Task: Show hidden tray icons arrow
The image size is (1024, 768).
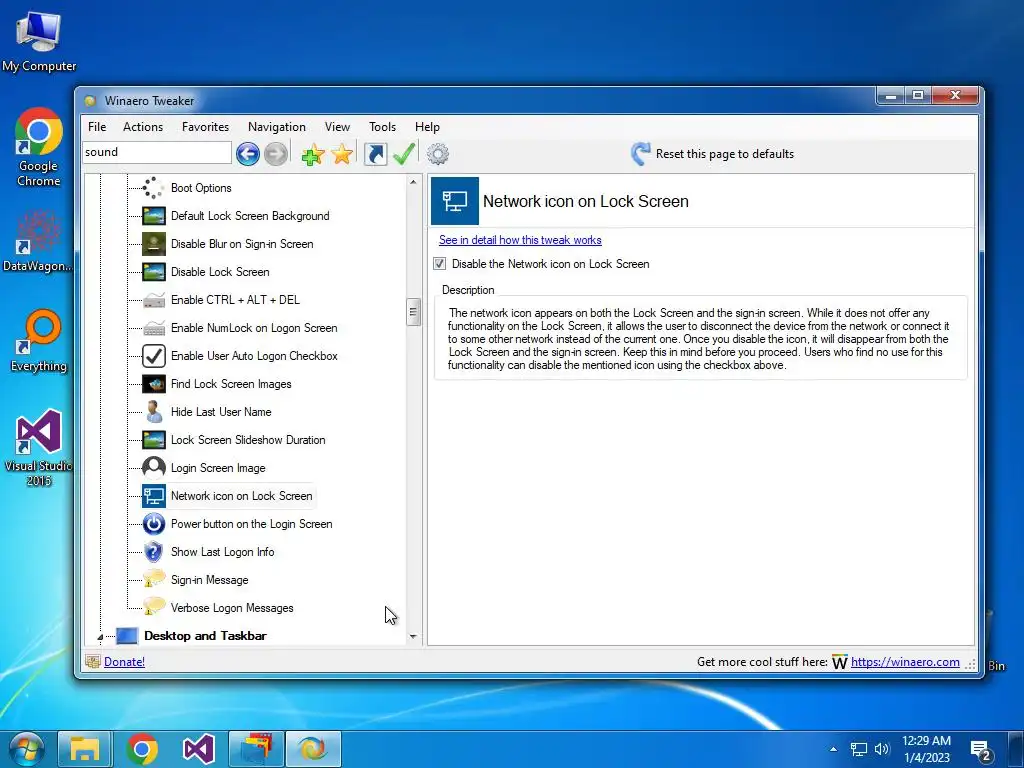Action: pyautogui.click(x=833, y=749)
